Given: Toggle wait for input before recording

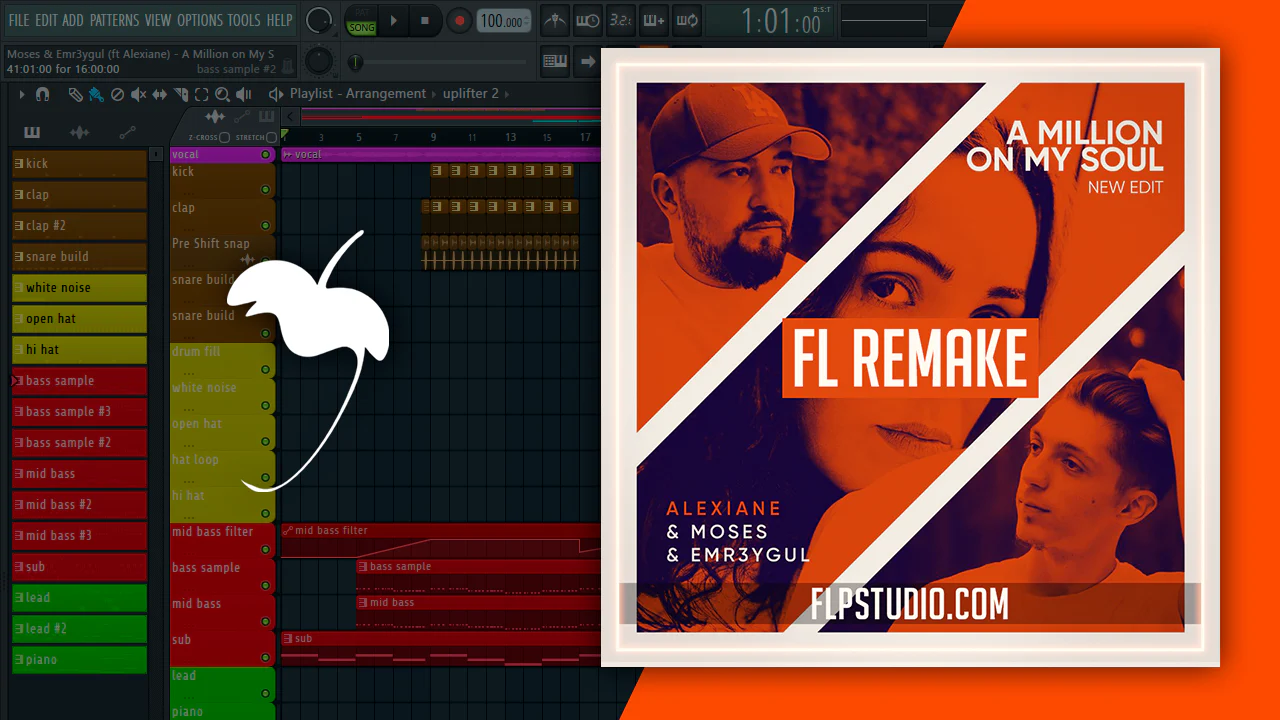Looking at the screenshot, I should (588, 20).
